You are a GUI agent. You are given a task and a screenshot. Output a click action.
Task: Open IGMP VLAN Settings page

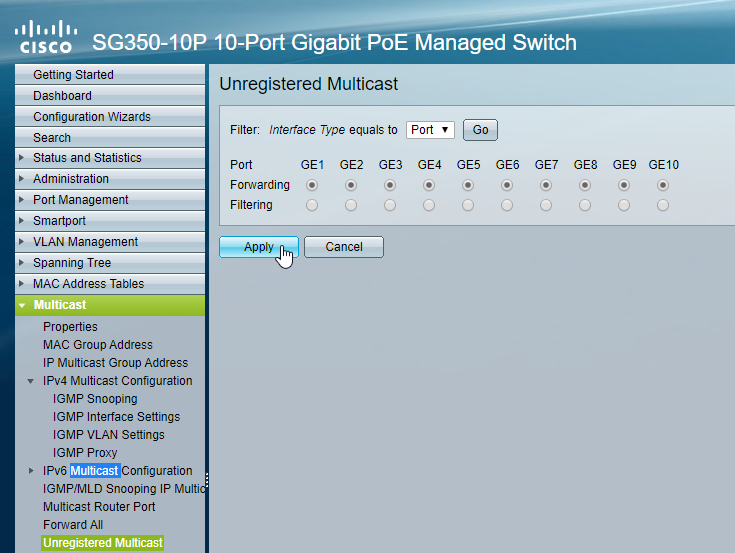pos(109,435)
